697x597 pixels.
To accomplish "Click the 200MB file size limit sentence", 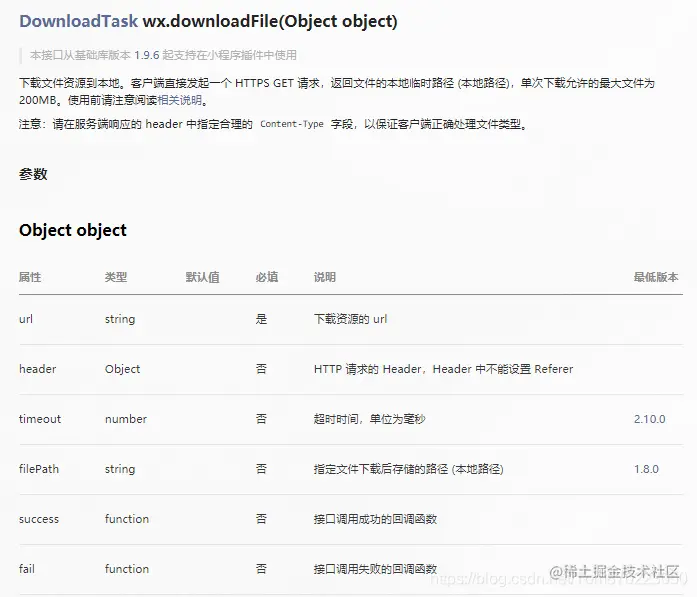I will coord(336,92).
